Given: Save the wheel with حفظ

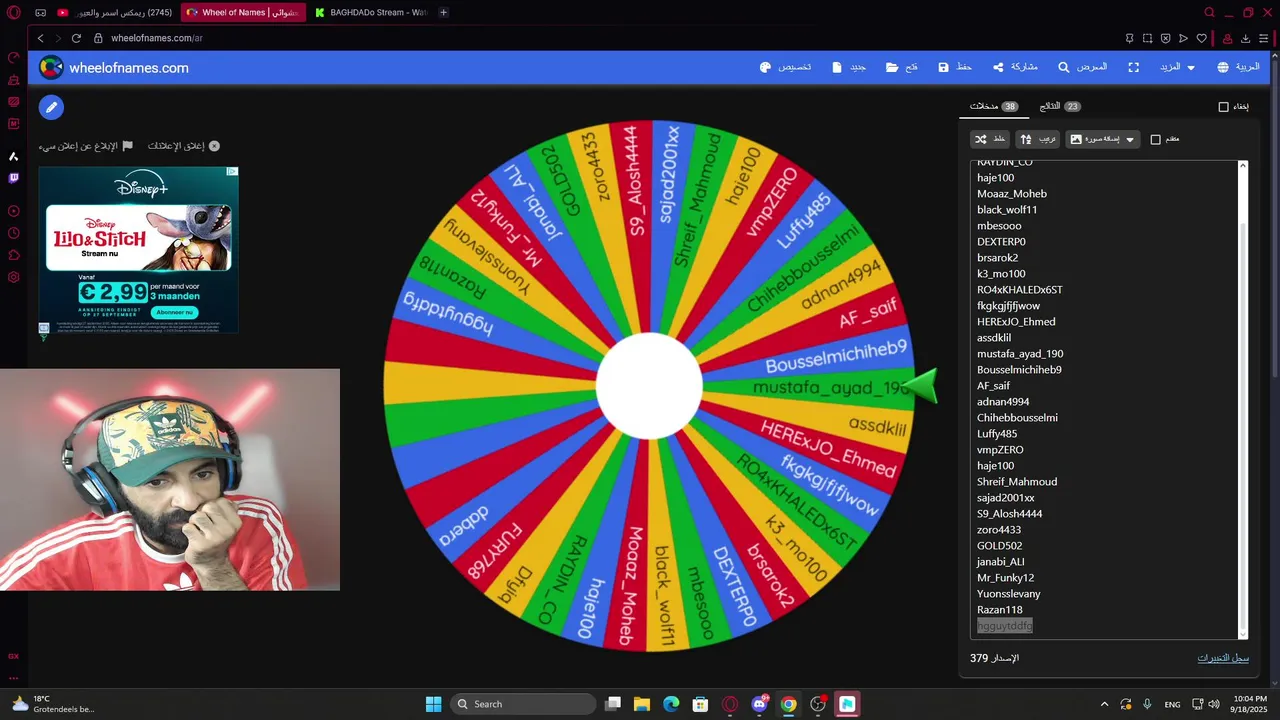Looking at the screenshot, I should [x=955, y=67].
